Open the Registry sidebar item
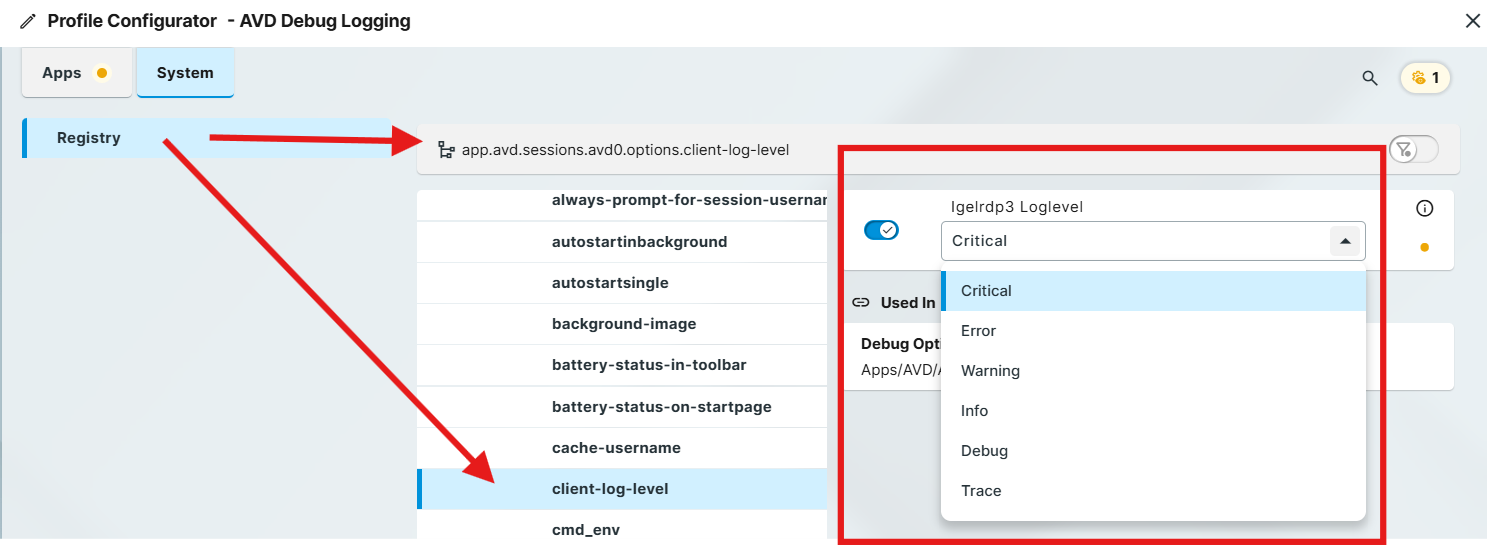The width and height of the screenshot is (1487, 545). 89,138
